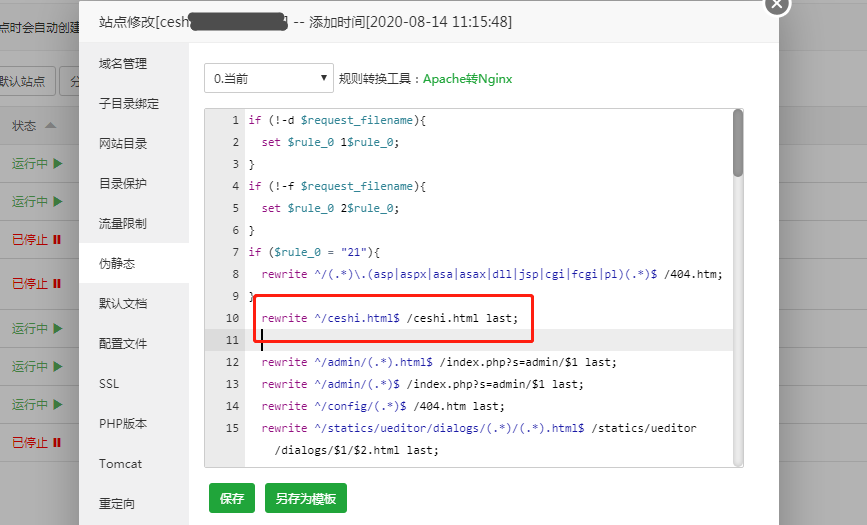
Task: Click the Apache转Nginx conversion link
Action: (x=468, y=79)
